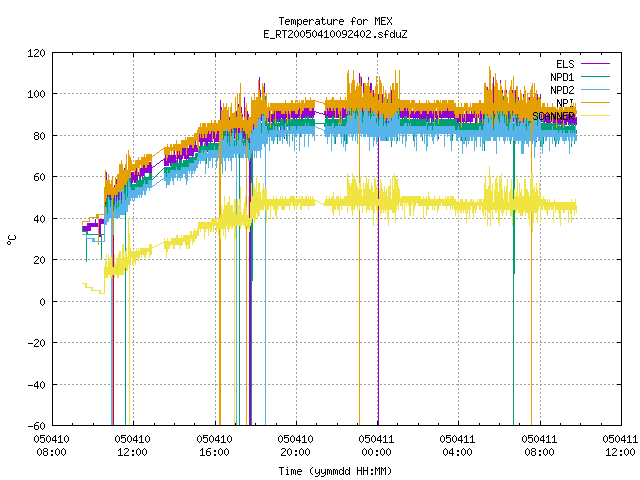The width and height of the screenshot is (640, 480).
Task: Click the y-axis value 20
Action: tap(39, 260)
